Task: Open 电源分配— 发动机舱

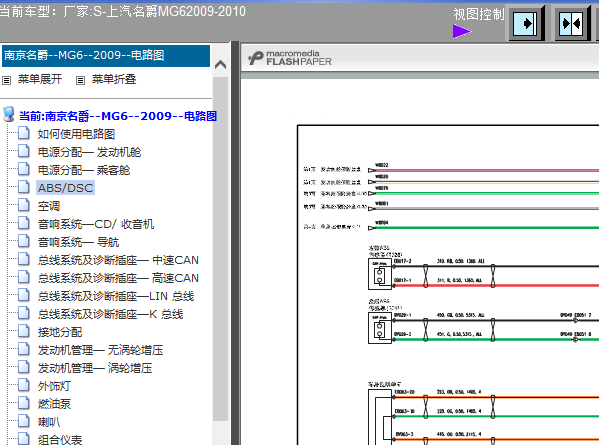Action: [x=89, y=152]
